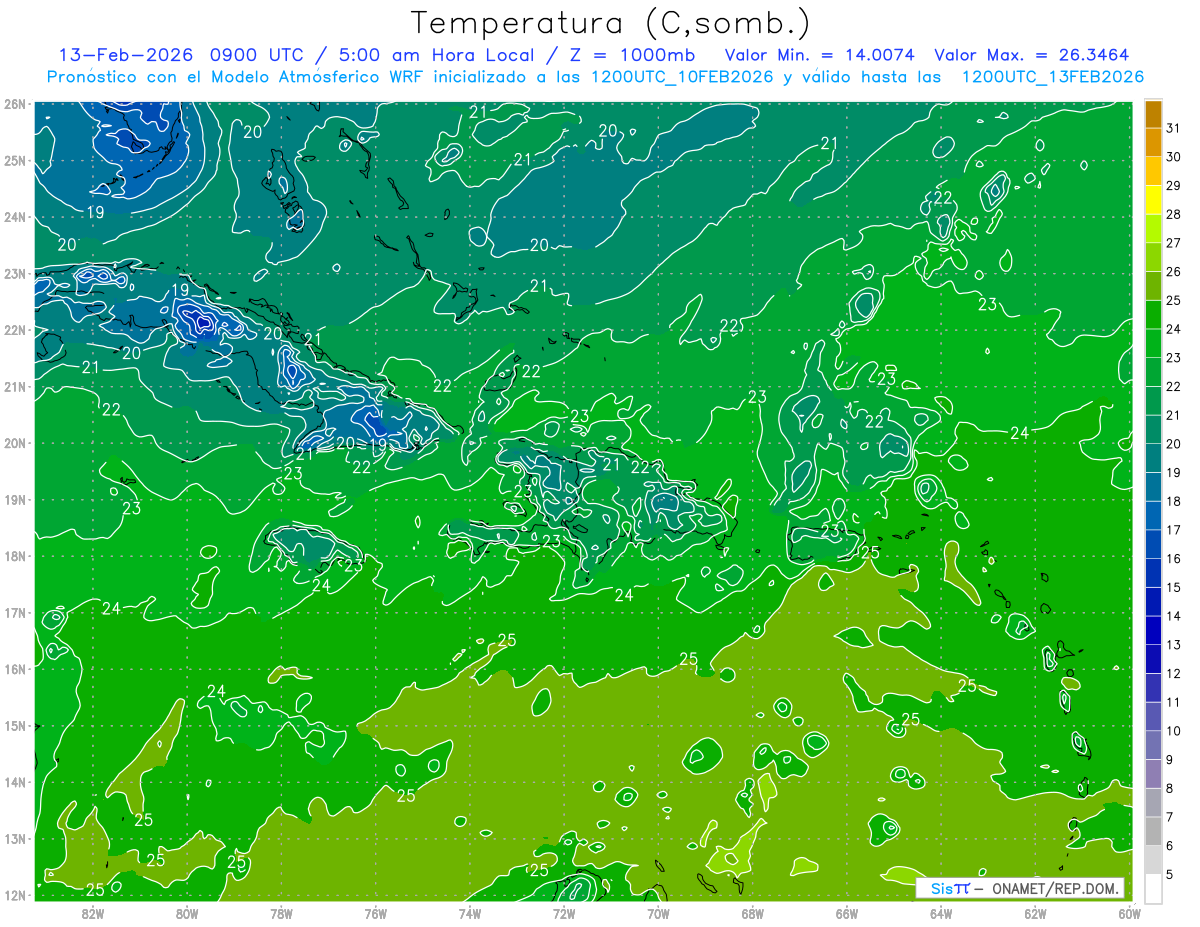Image resolution: width=1200 pixels, height=927 pixels.
Task: Click the 'Valor Min. = 14.0074' readout
Action: (820, 54)
